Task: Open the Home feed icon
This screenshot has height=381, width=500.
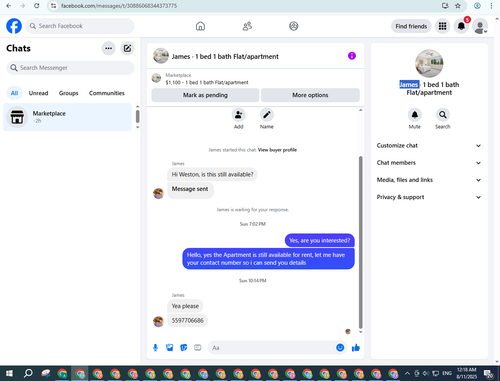Action: pos(200,26)
